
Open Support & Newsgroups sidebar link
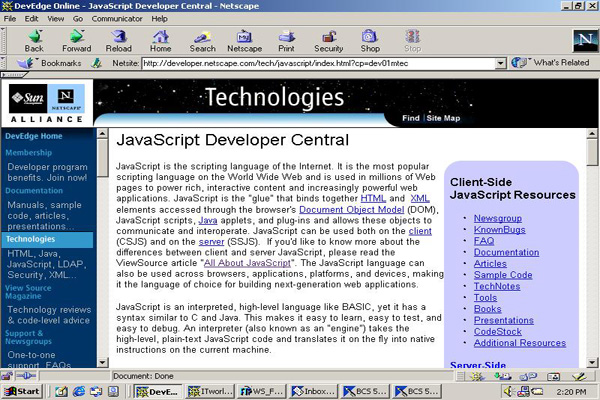(x=28, y=337)
